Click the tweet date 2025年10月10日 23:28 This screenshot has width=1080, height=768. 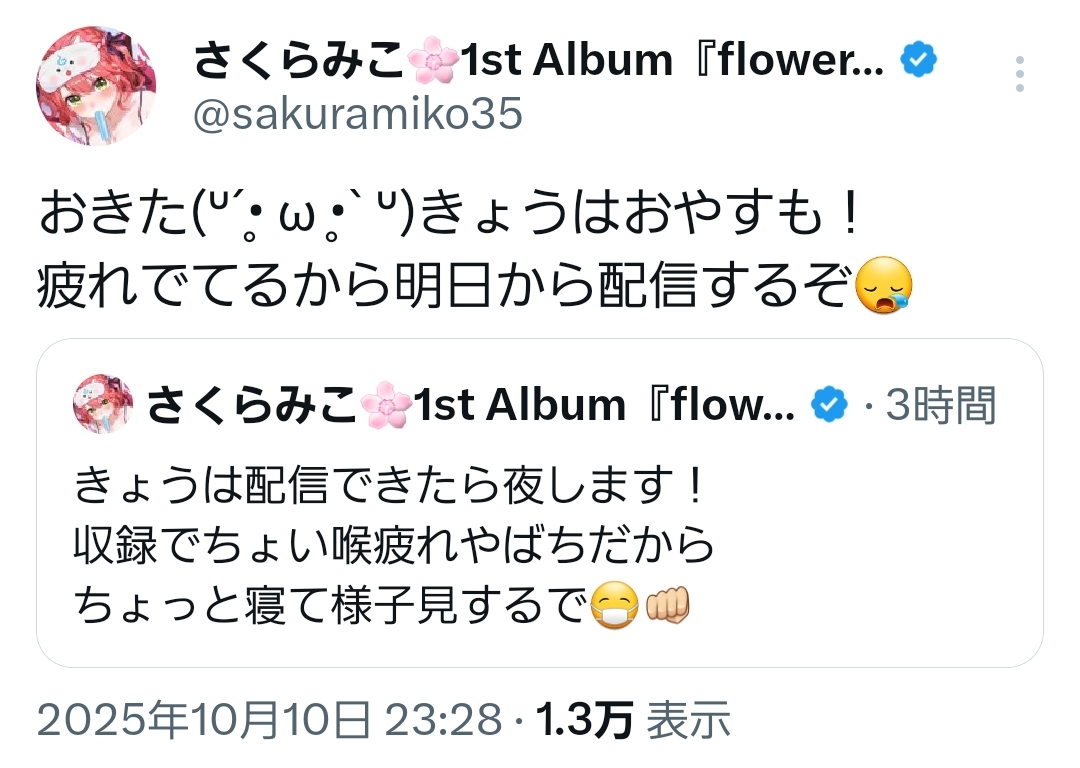click(268, 720)
